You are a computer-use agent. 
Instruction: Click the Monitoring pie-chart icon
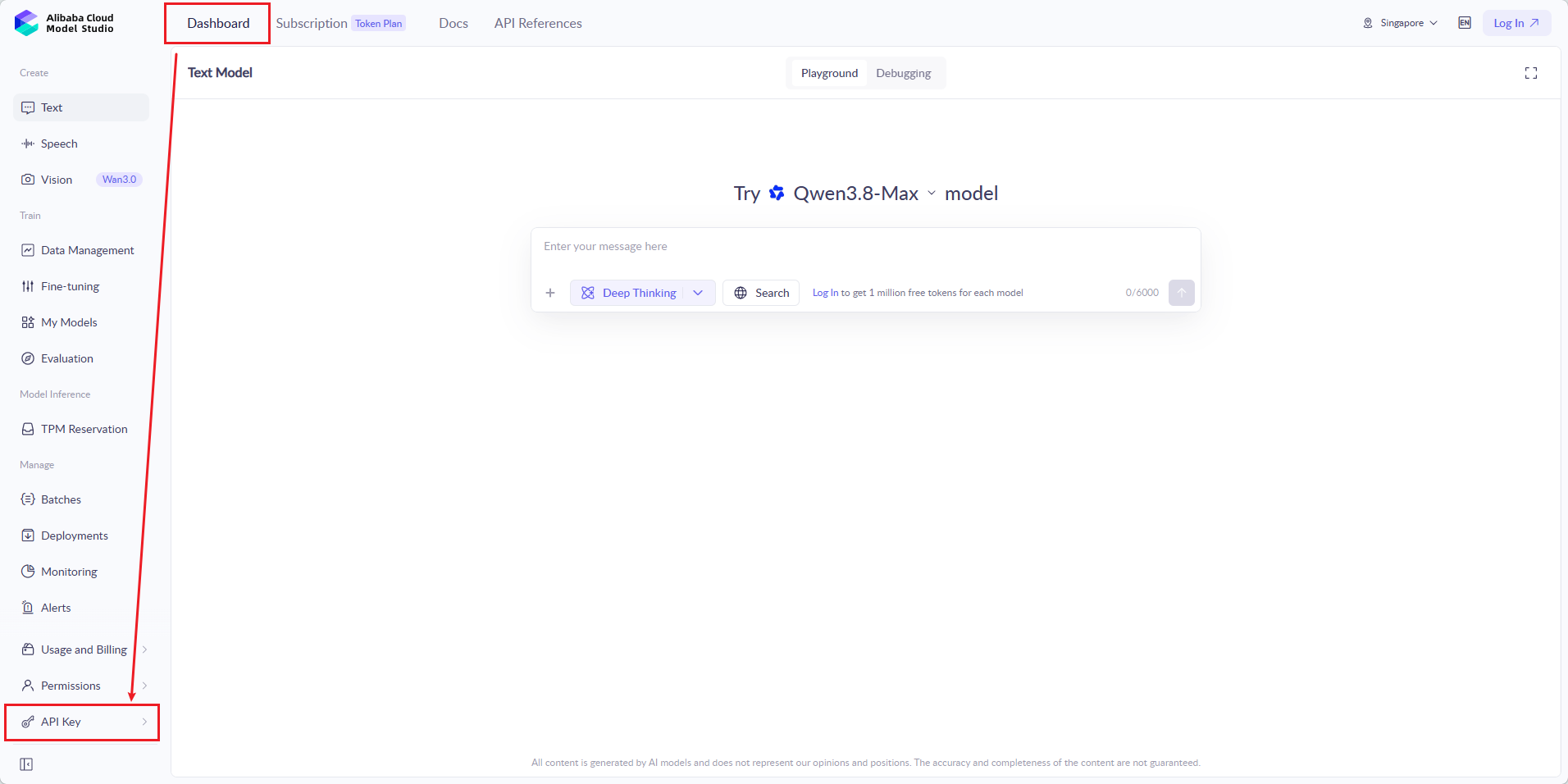click(x=28, y=572)
